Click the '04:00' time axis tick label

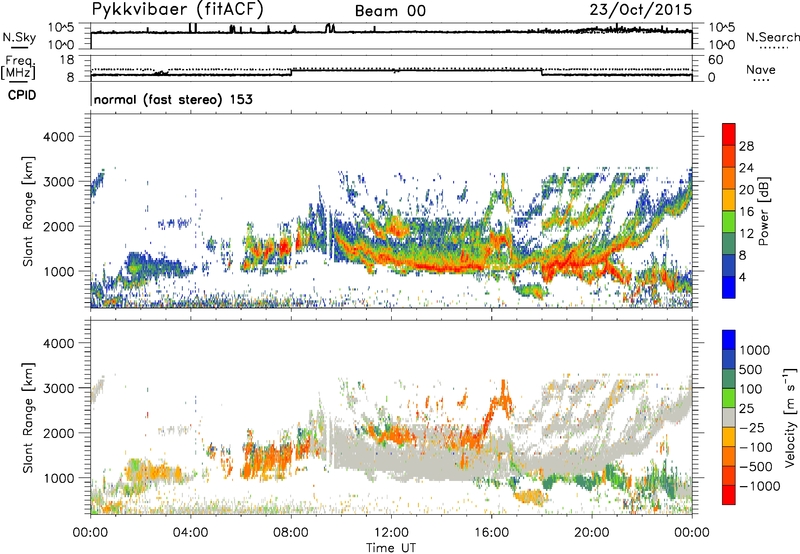pos(190,533)
